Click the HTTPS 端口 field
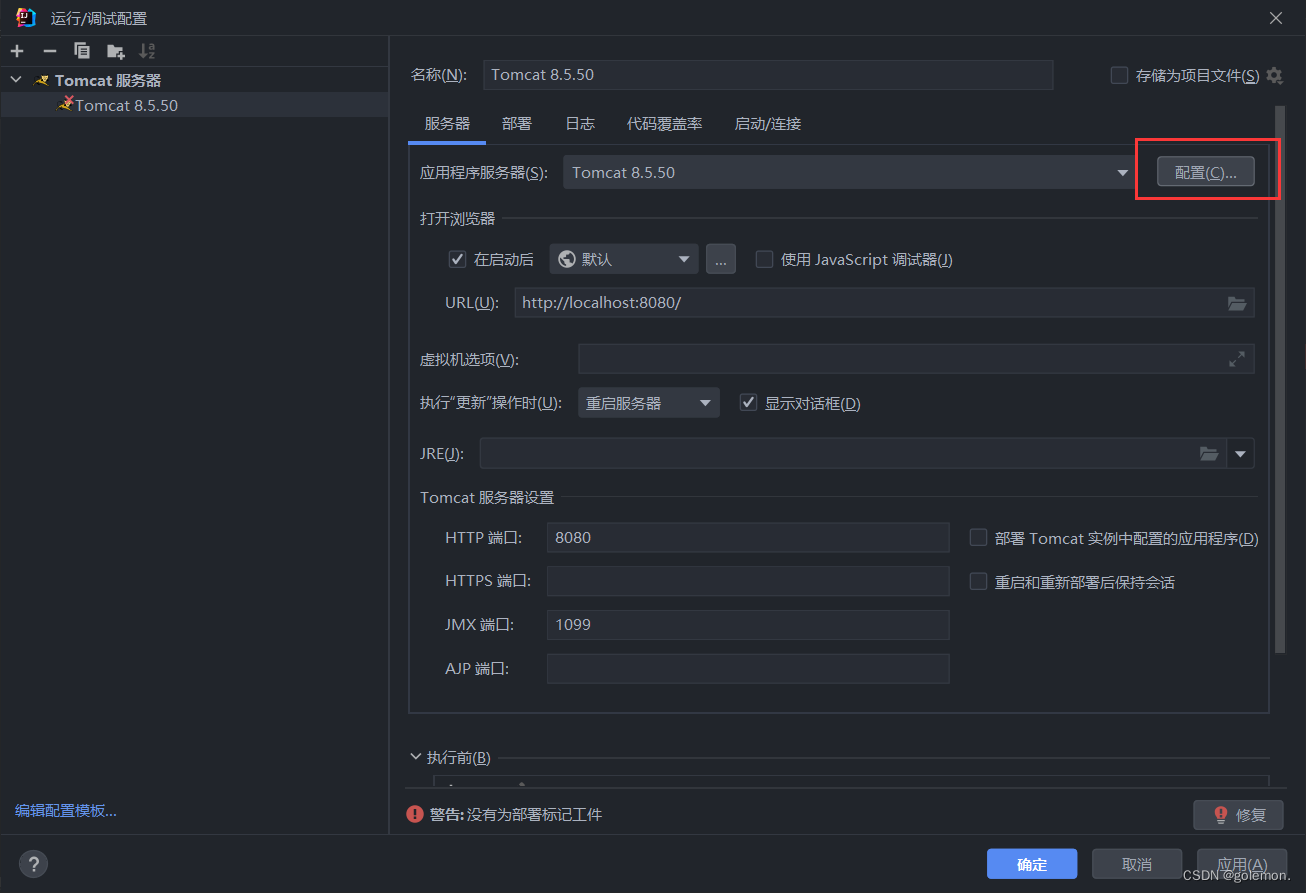 pos(748,581)
